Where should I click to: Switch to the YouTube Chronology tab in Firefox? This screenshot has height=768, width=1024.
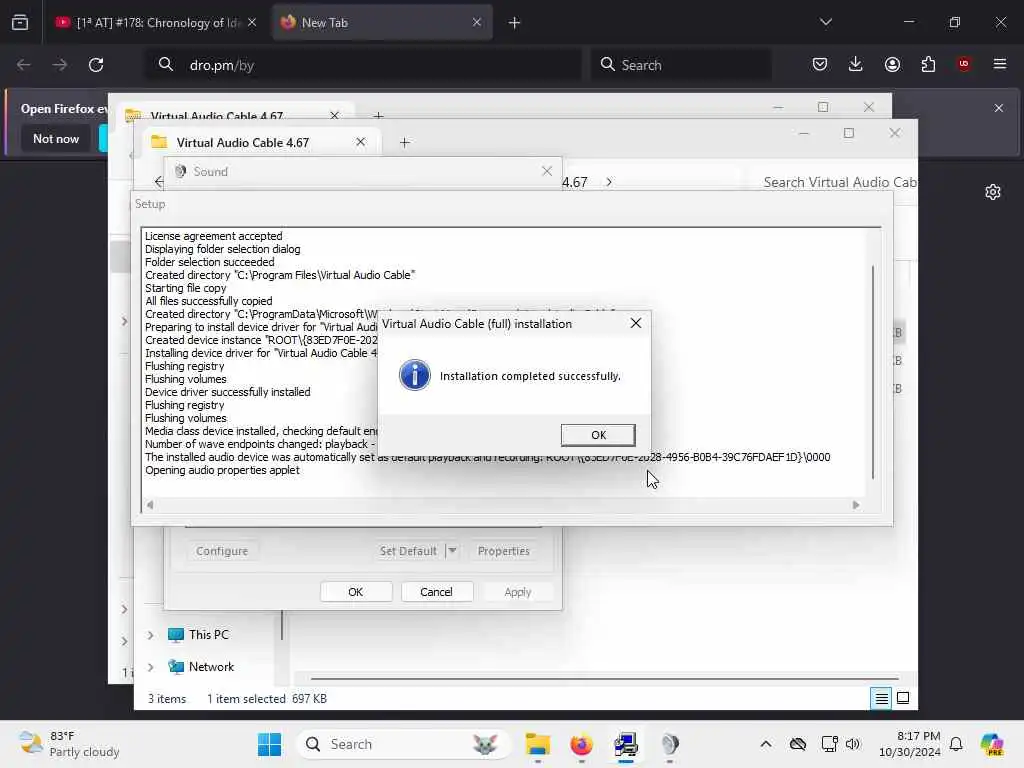tap(156, 23)
